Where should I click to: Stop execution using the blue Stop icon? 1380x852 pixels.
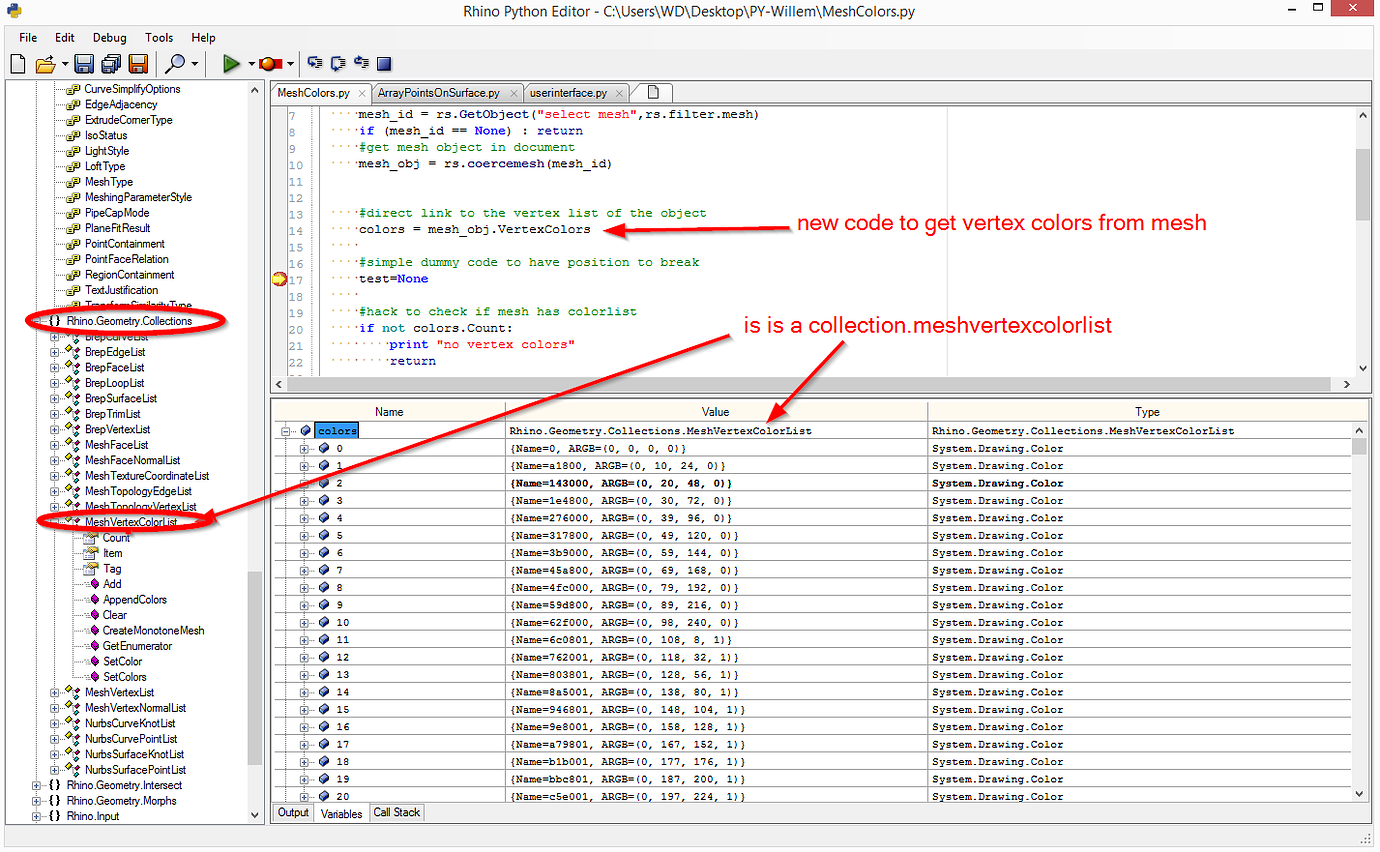[x=383, y=62]
